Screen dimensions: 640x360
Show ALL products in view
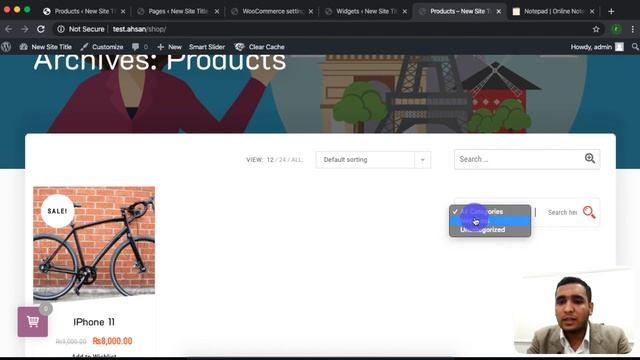297,160
